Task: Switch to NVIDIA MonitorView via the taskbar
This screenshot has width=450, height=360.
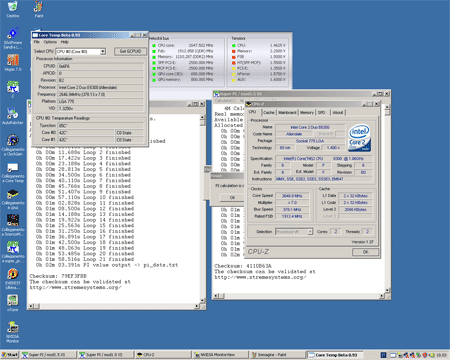Action: point(220,355)
